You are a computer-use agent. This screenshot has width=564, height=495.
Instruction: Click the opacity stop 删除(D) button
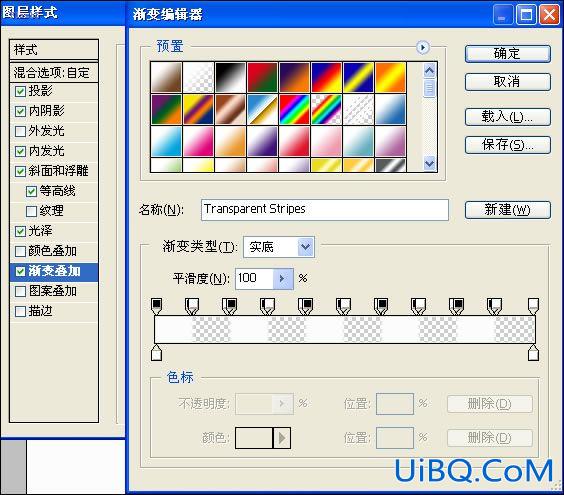click(490, 404)
